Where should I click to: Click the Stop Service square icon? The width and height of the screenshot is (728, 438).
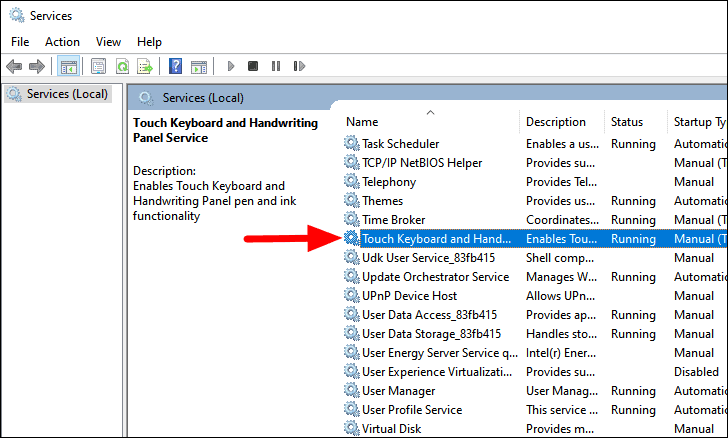(253, 66)
